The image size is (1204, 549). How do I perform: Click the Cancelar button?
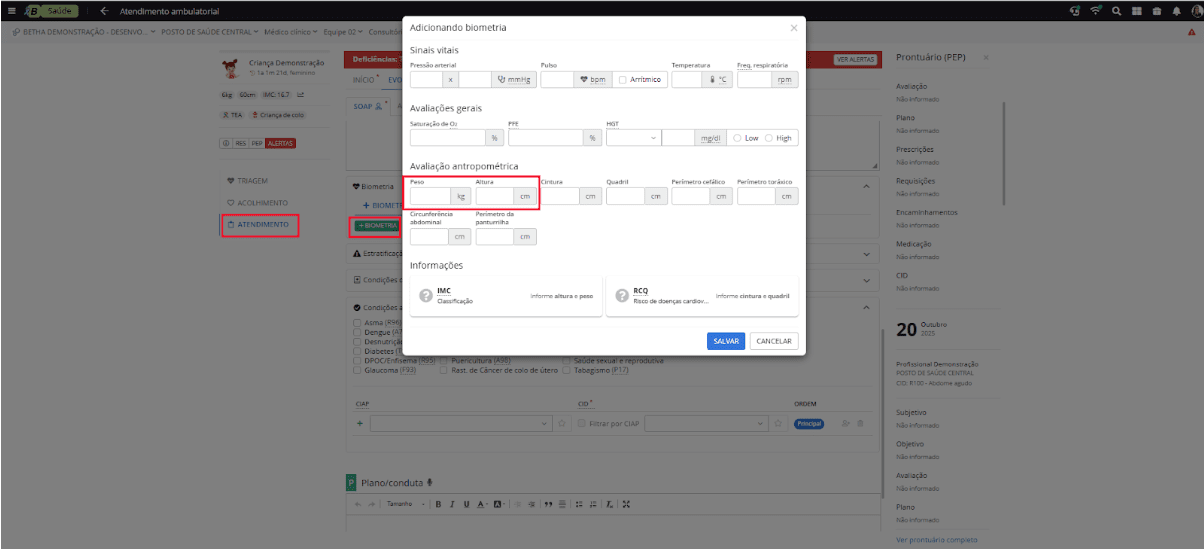[773, 341]
